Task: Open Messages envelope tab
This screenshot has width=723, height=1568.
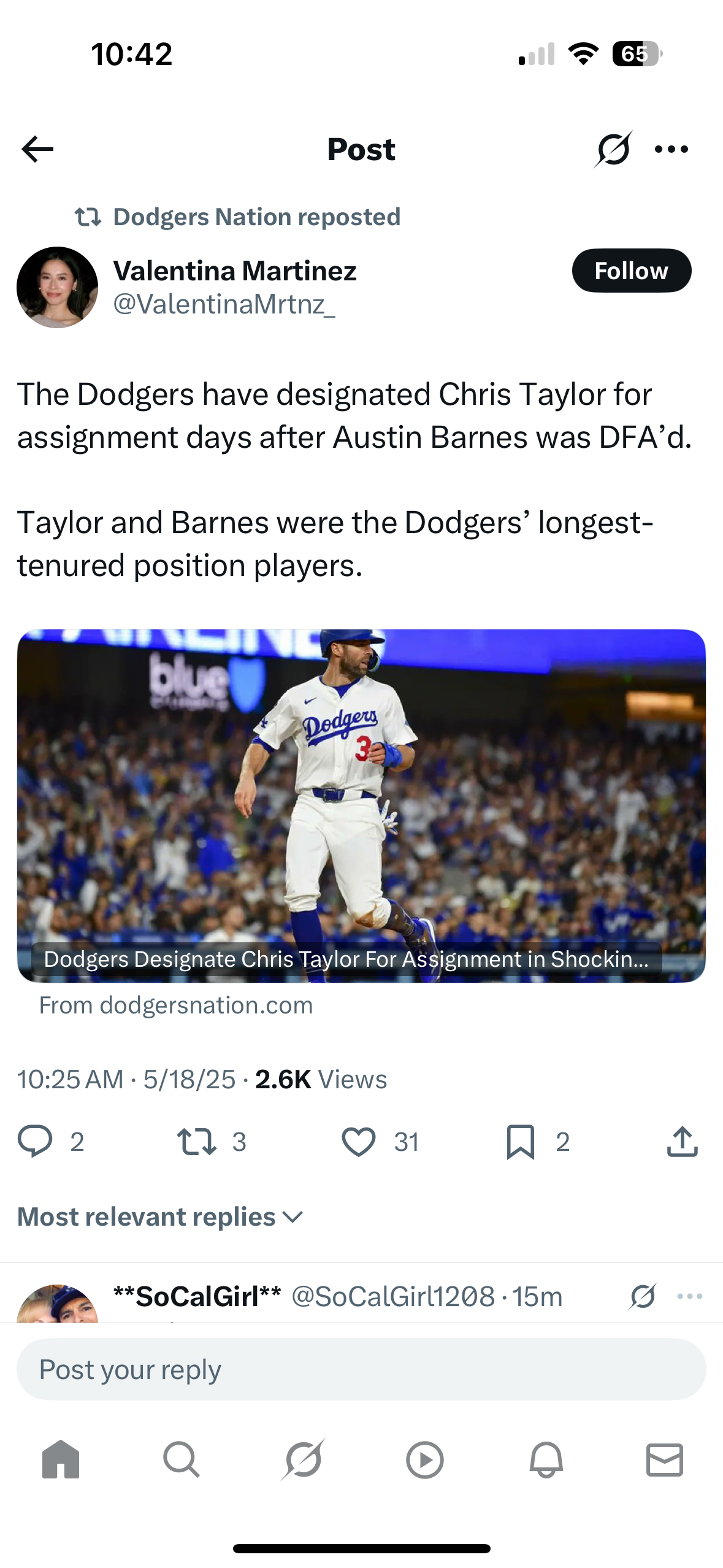Action: point(665,1460)
